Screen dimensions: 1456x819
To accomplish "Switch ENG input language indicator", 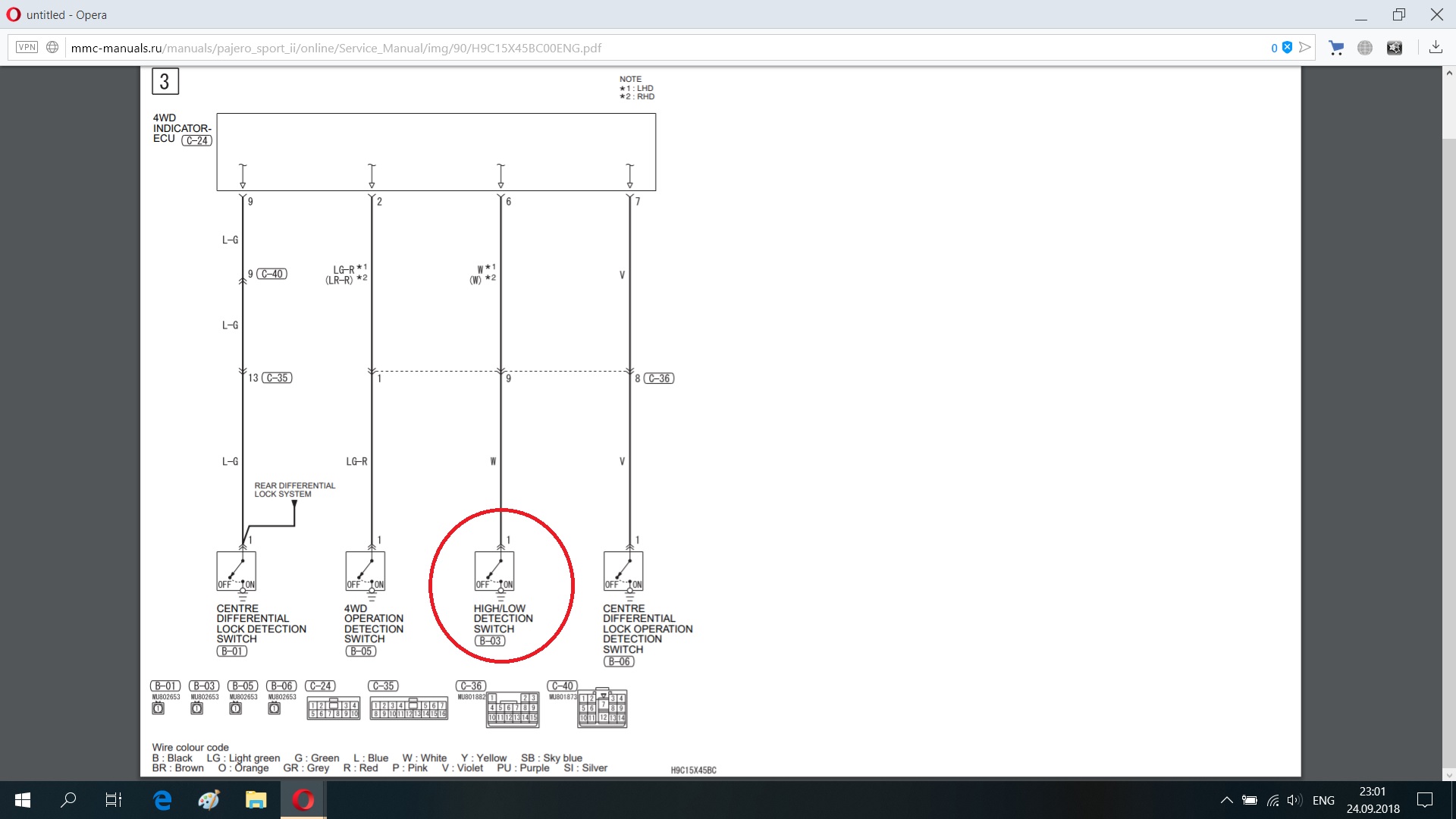I will (x=1323, y=800).
